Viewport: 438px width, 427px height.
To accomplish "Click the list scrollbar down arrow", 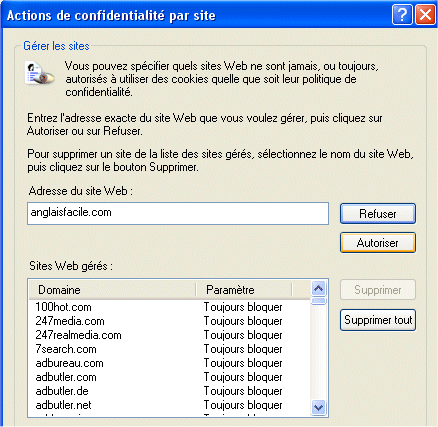I will click(319, 407).
